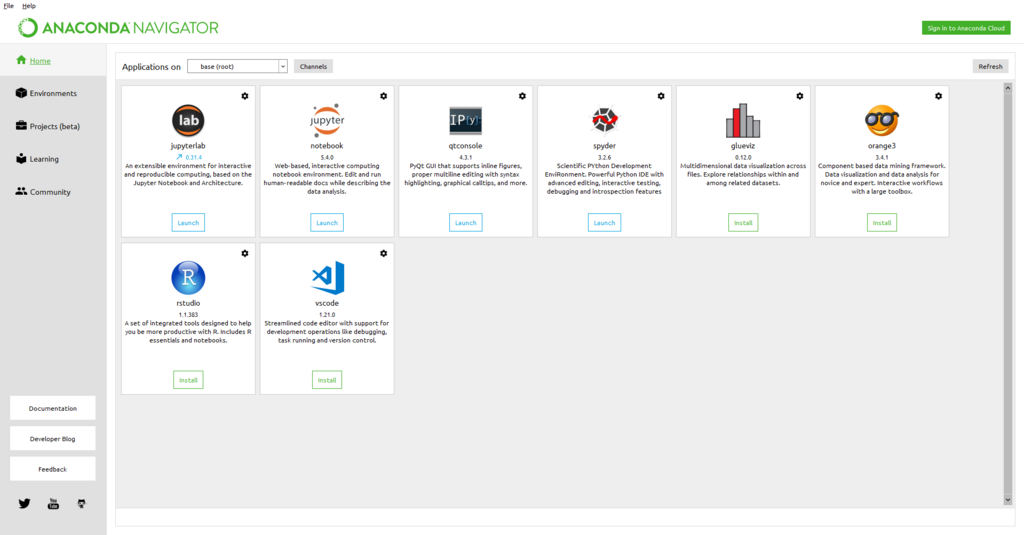The height and width of the screenshot is (535, 1024).
Task: Click the spyder app icon
Action: click(x=604, y=120)
